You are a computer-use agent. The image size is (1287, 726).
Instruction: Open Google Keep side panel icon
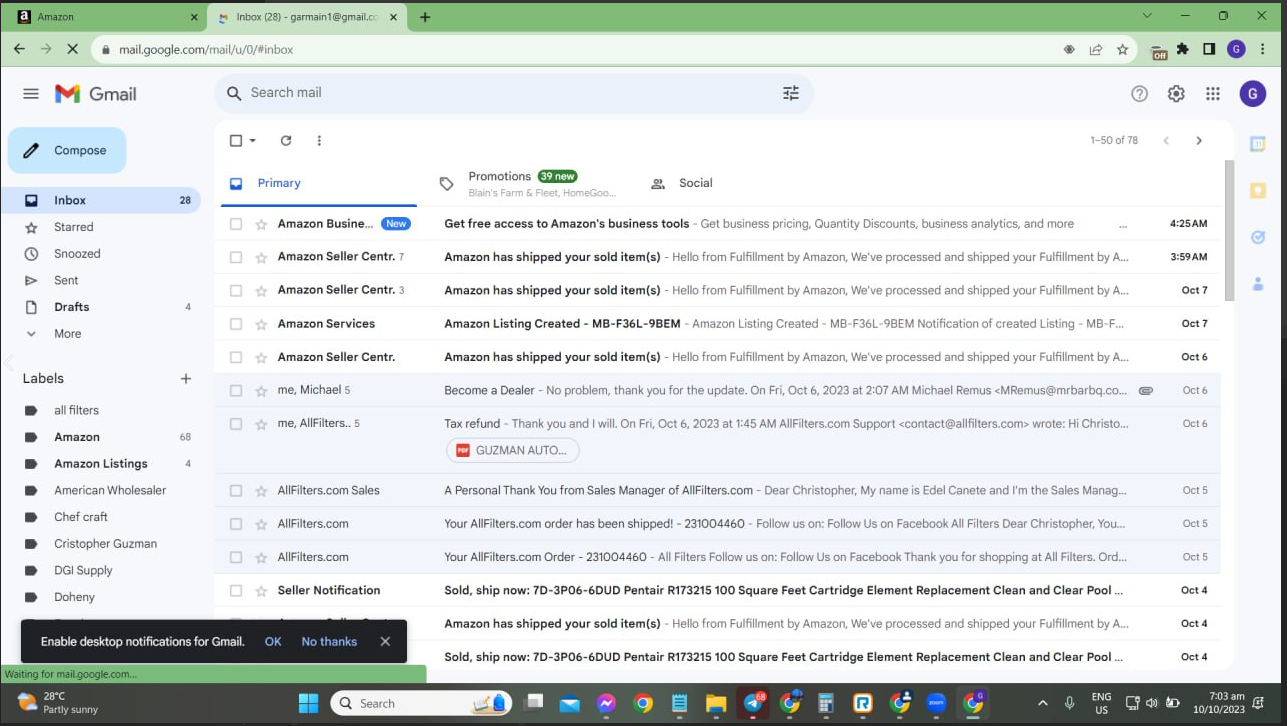pos(1258,190)
